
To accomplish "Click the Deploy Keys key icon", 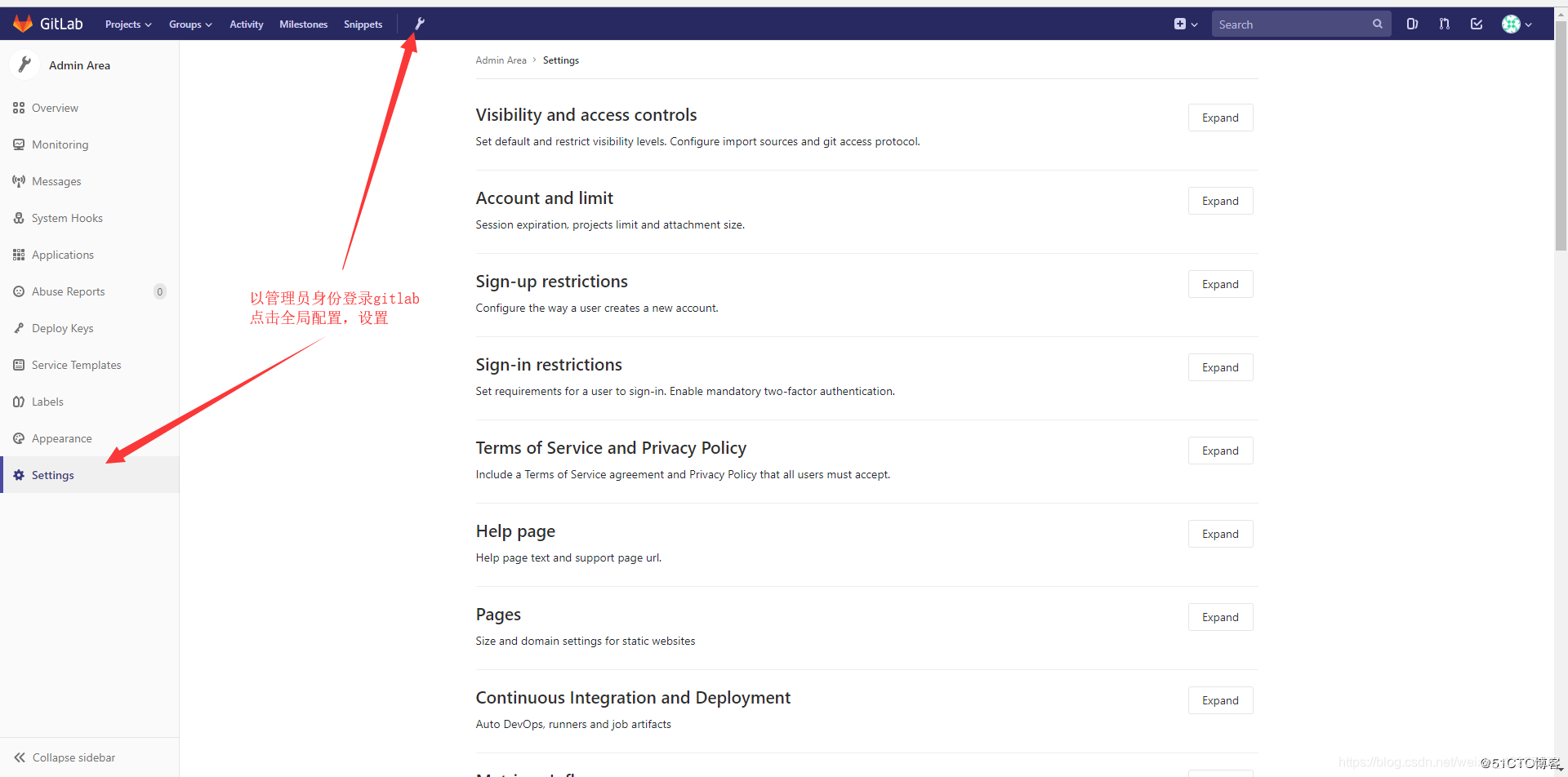I will [19, 328].
